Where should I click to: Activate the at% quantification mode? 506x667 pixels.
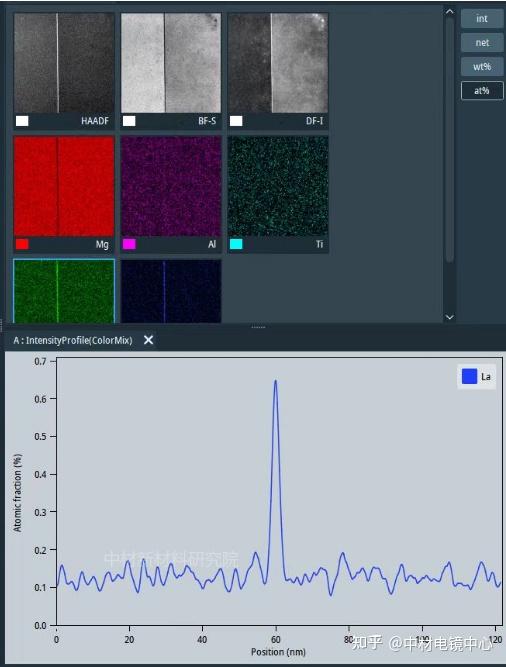tap(482, 91)
